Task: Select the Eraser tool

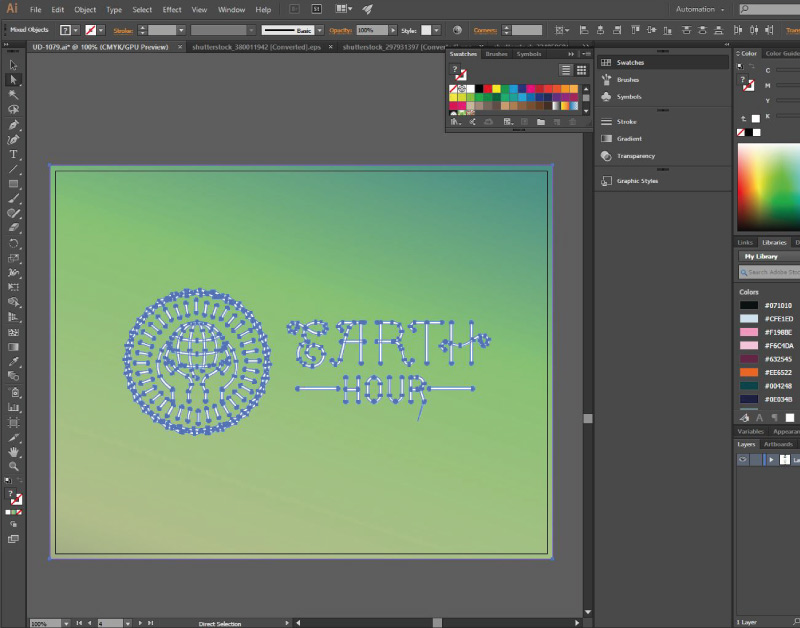Action: pyautogui.click(x=13, y=228)
